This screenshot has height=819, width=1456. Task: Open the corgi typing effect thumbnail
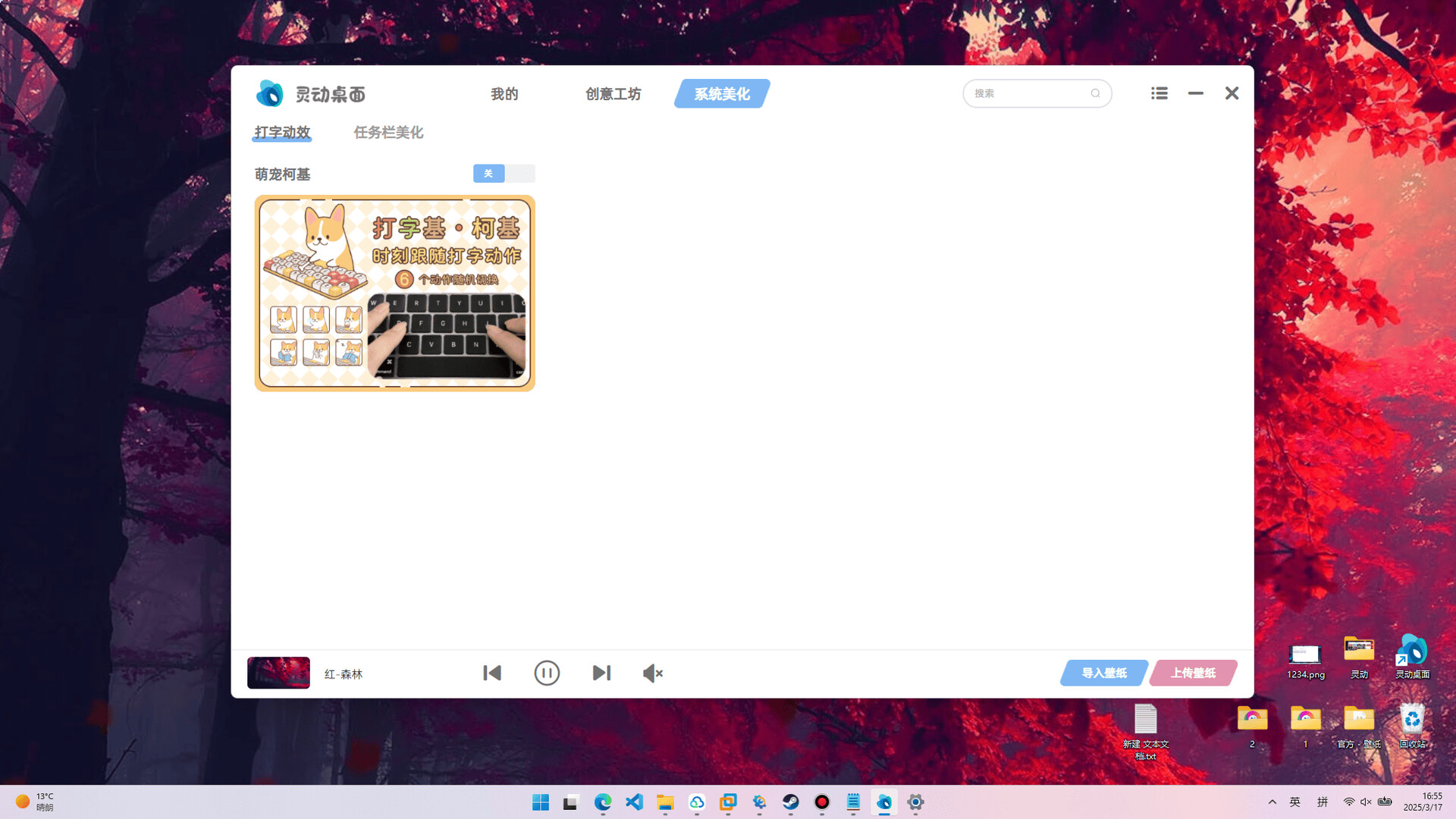pos(394,293)
